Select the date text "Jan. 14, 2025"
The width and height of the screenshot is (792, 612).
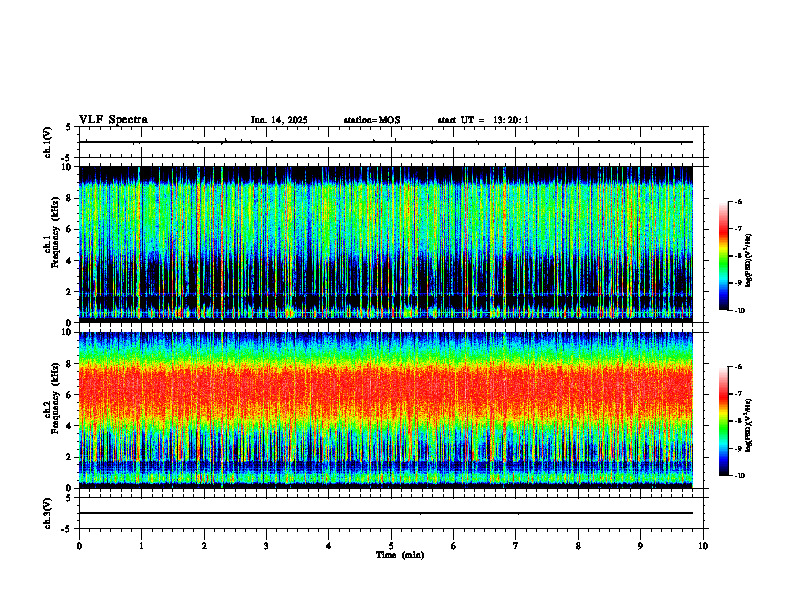(x=279, y=120)
